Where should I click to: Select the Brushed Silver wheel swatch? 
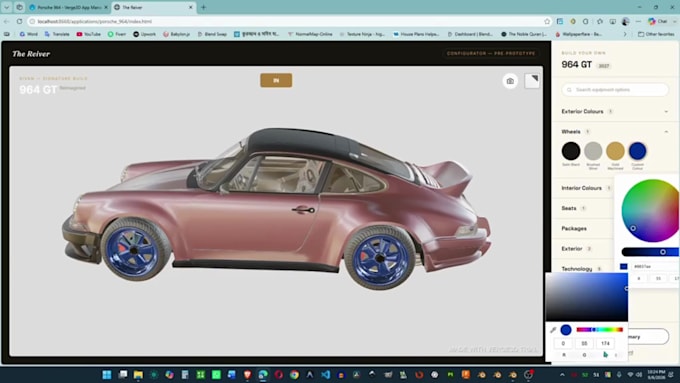click(x=593, y=151)
